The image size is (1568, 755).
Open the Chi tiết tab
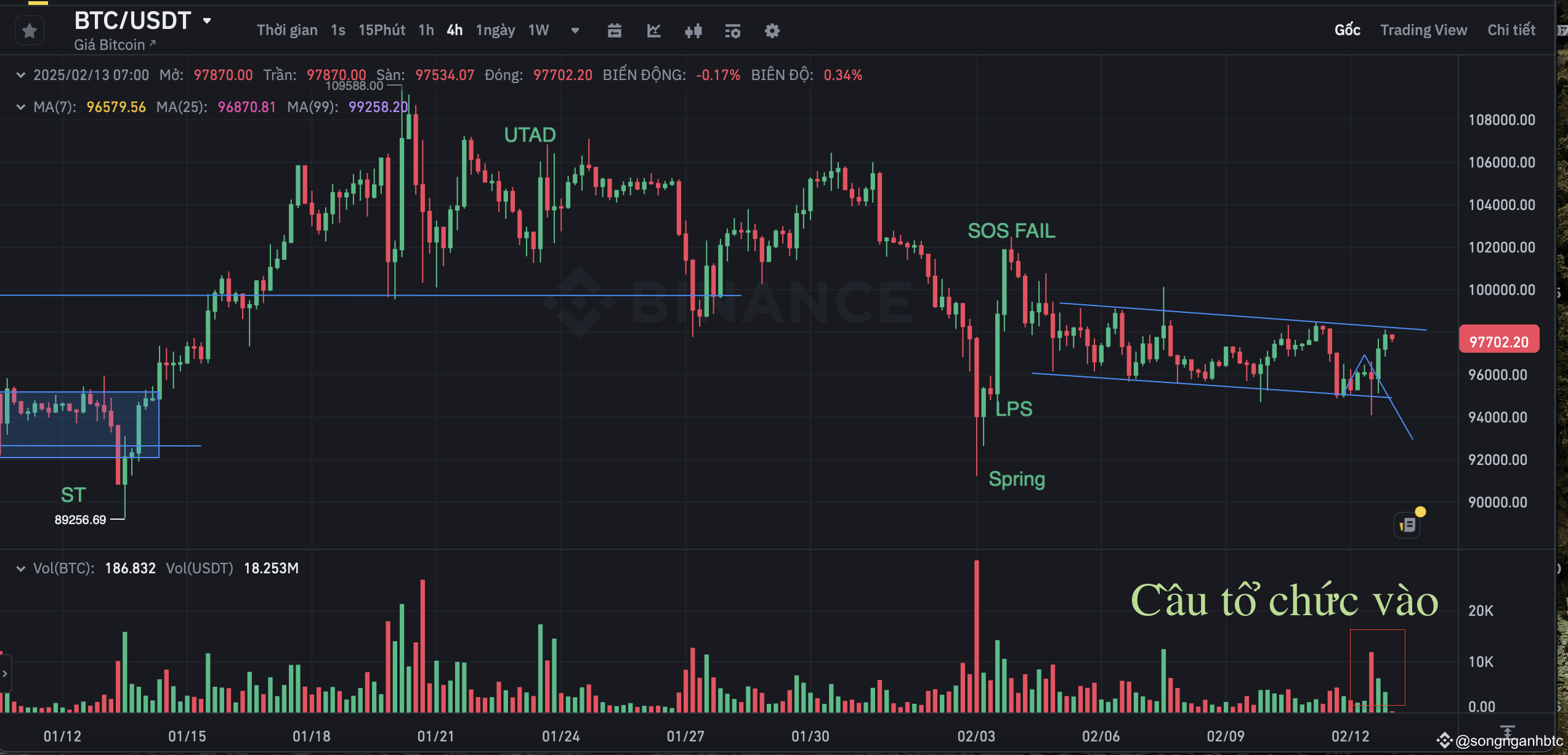(x=1512, y=30)
